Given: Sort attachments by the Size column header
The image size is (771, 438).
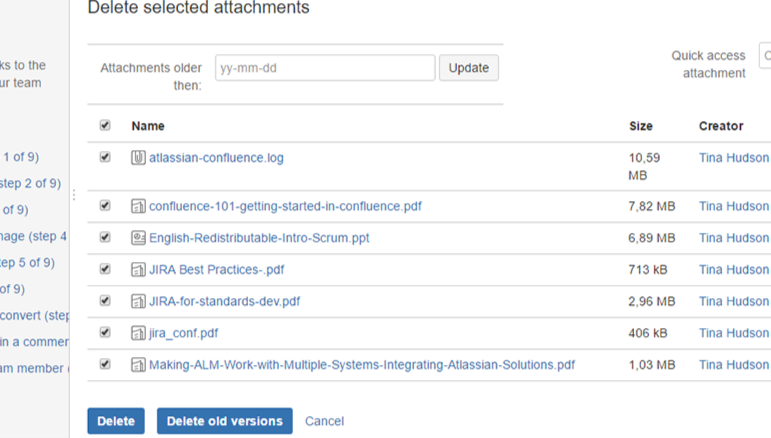Looking at the screenshot, I should pos(641,126).
